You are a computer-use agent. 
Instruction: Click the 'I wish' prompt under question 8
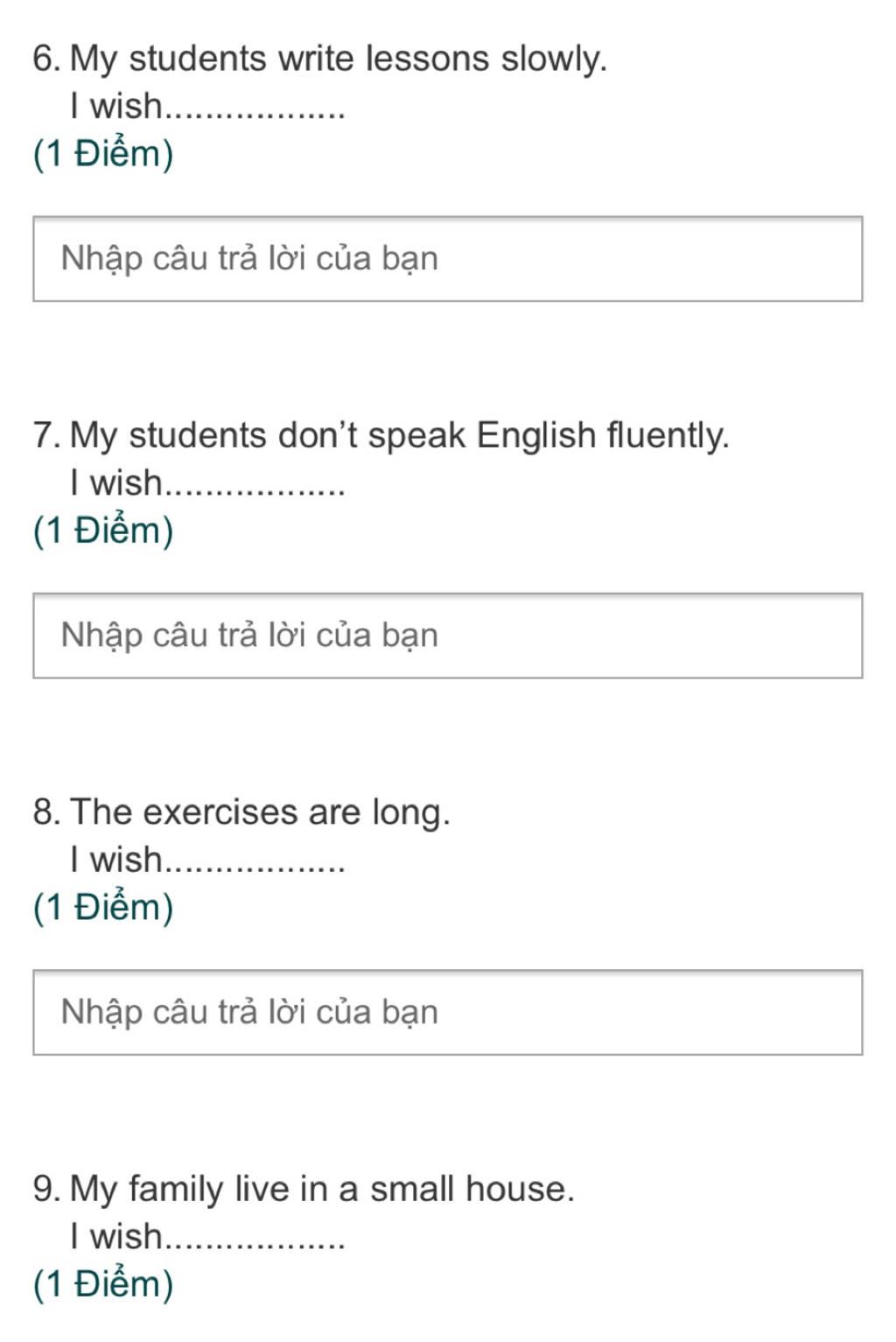[x=116, y=859]
